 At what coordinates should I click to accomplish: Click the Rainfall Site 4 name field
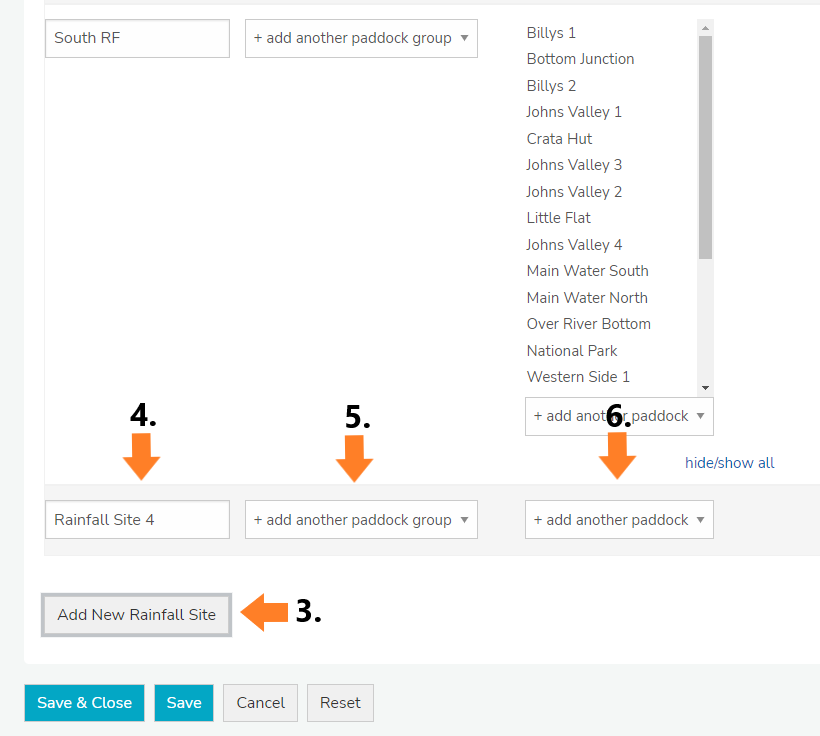[x=137, y=520]
